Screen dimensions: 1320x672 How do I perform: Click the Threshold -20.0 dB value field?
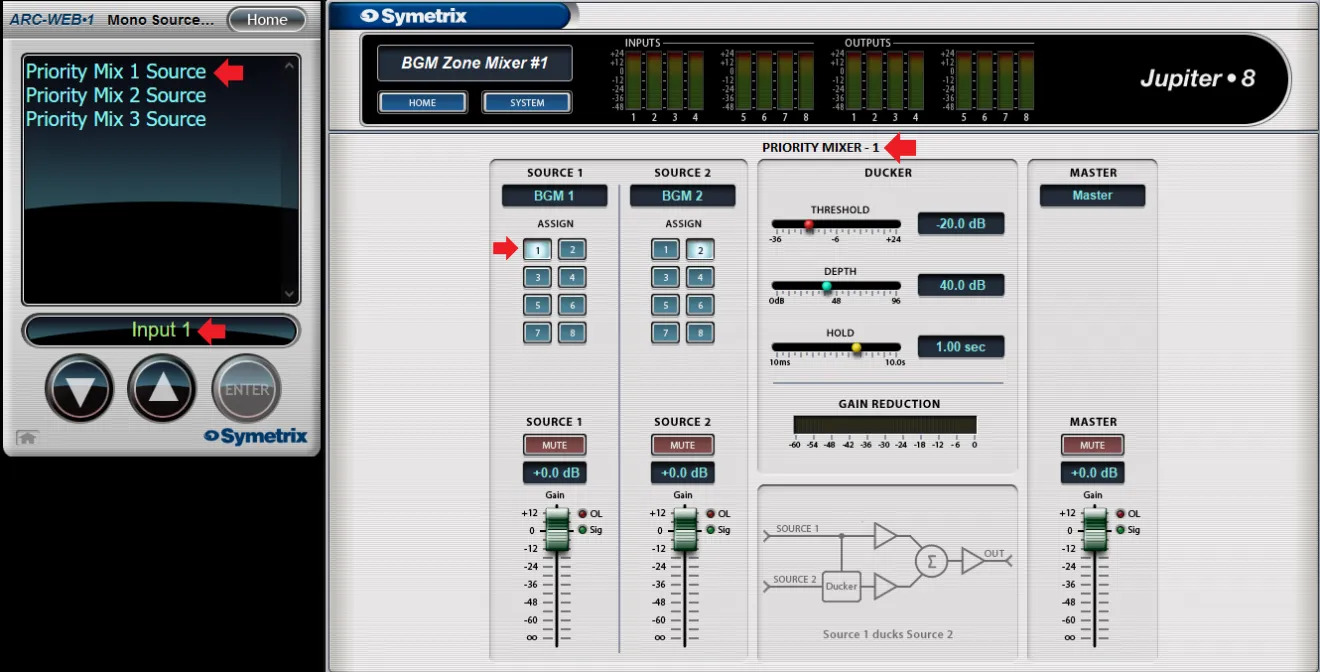point(961,224)
